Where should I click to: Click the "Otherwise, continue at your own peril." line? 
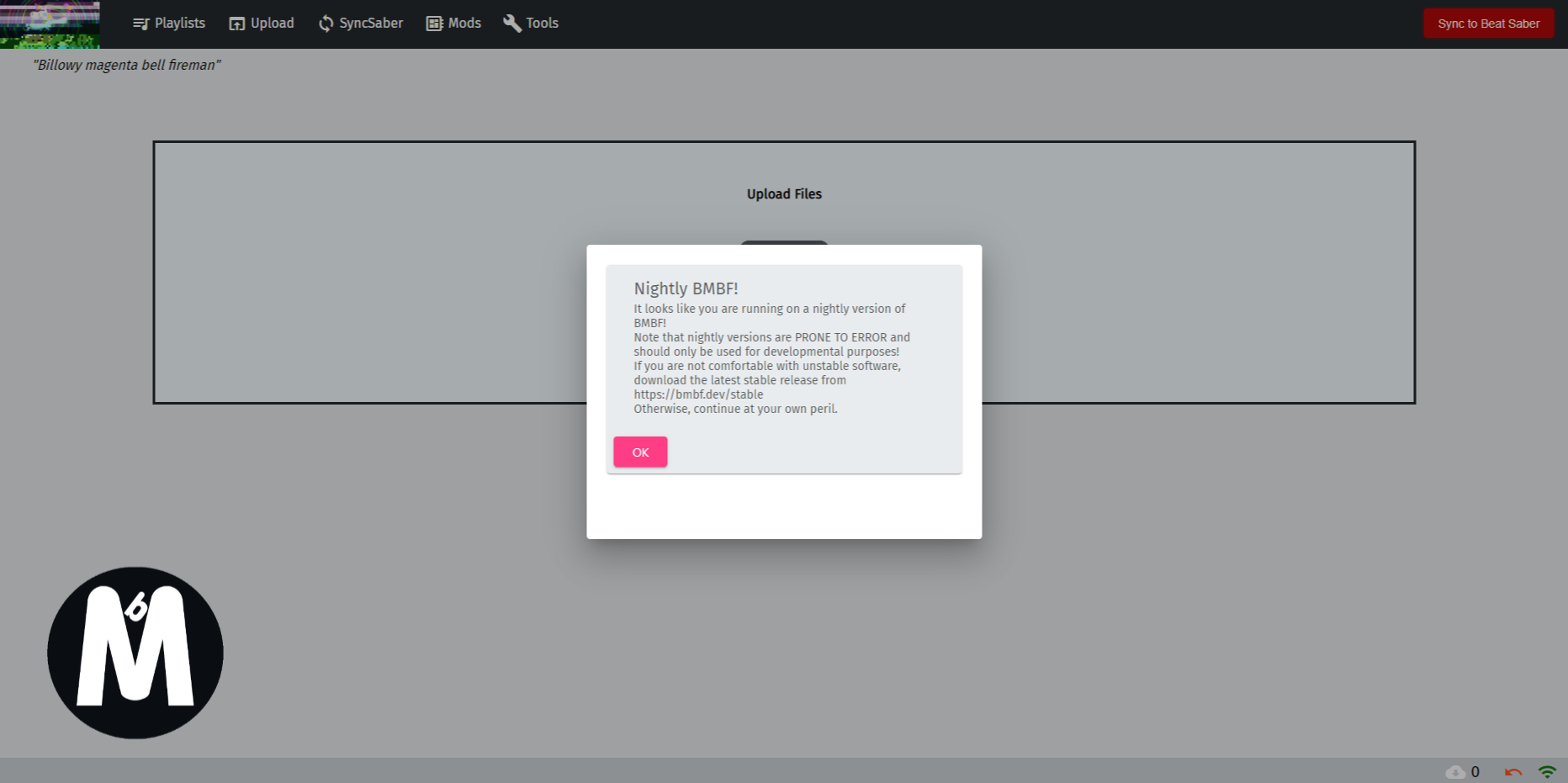(735, 409)
